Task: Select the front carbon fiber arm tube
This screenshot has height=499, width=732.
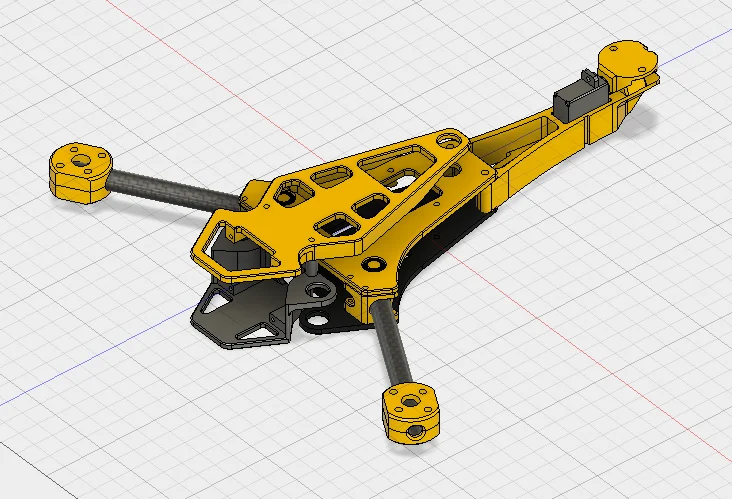Action: pos(391,343)
